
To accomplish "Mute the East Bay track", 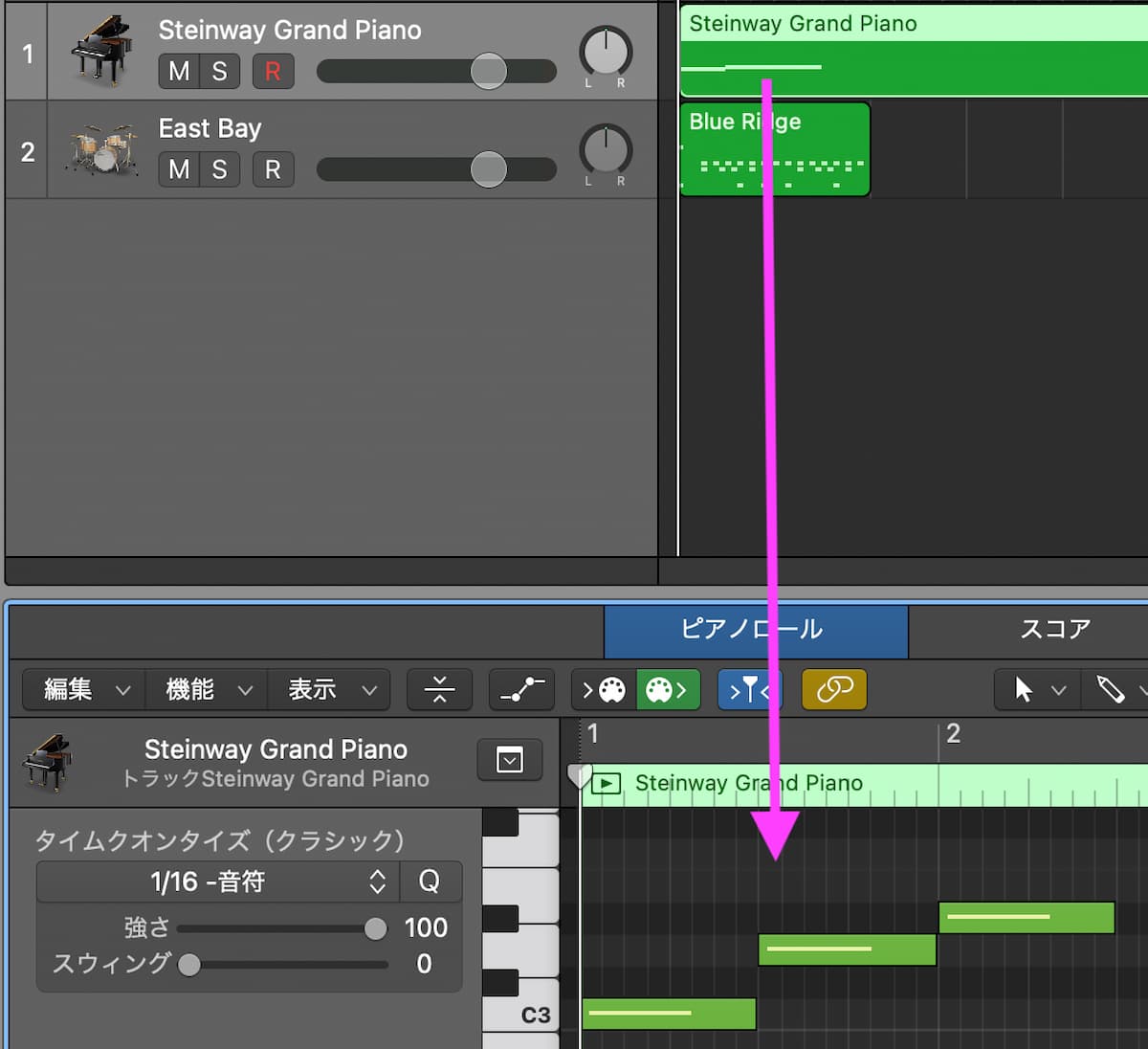I will pyautogui.click(x=179, y=169).
